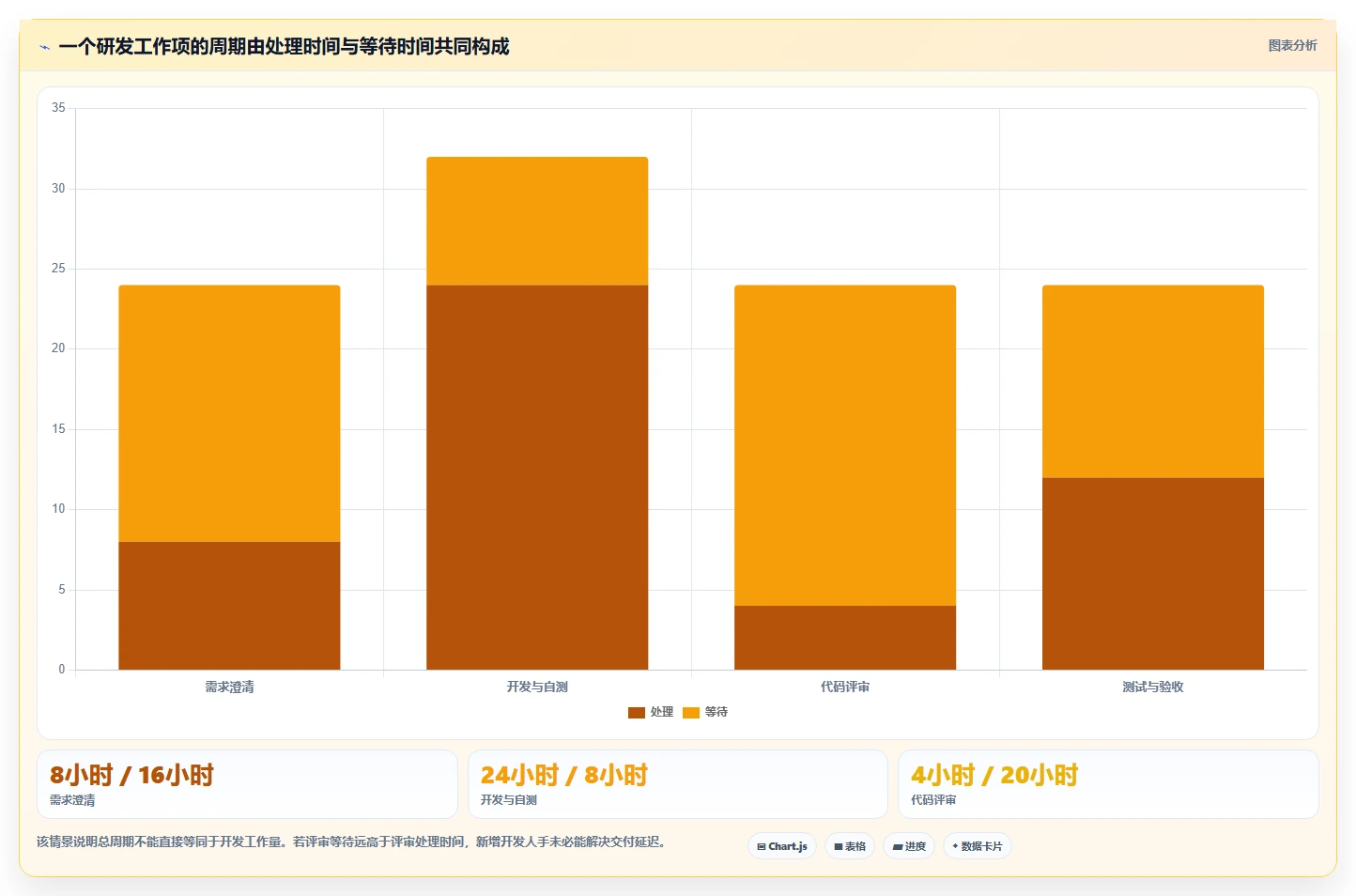Select the 需求澄清 processing bar segment
The height and width of the screenshot is (896, 1356).
click(229, 606)
